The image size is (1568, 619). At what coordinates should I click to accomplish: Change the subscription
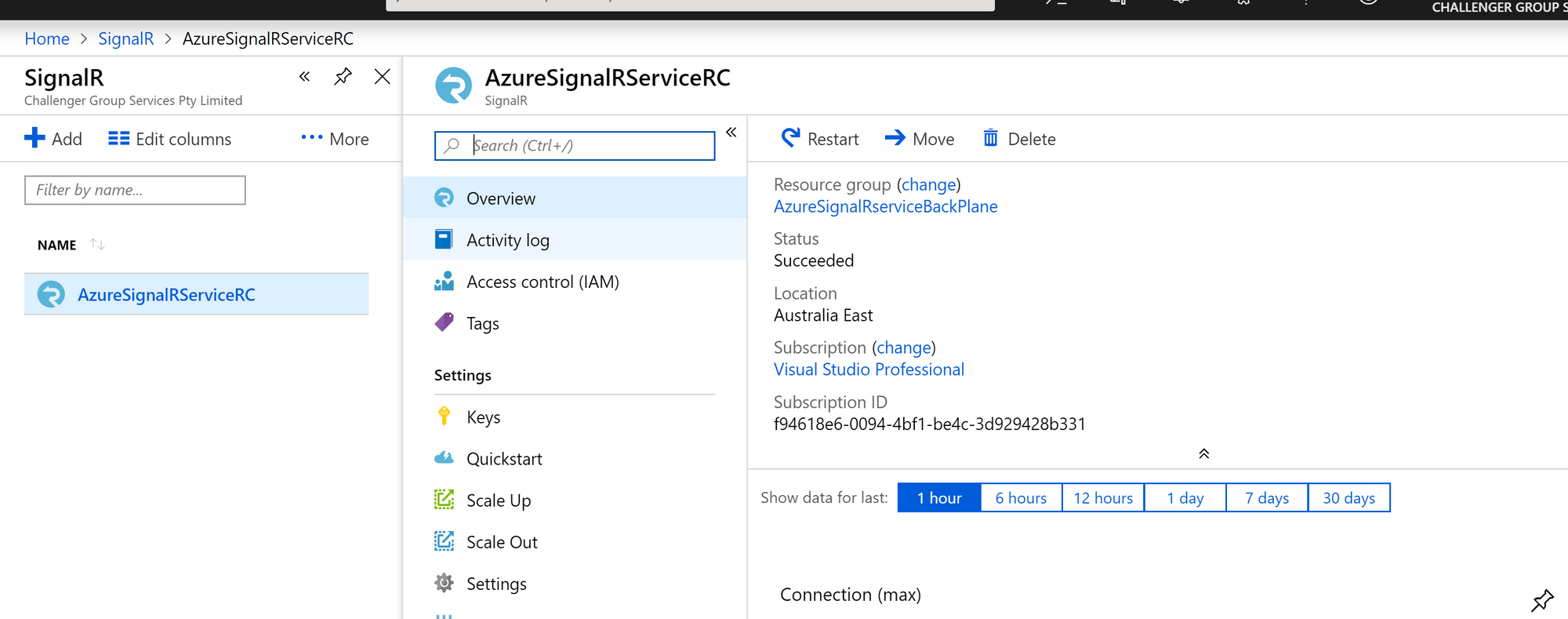(904, 348)
